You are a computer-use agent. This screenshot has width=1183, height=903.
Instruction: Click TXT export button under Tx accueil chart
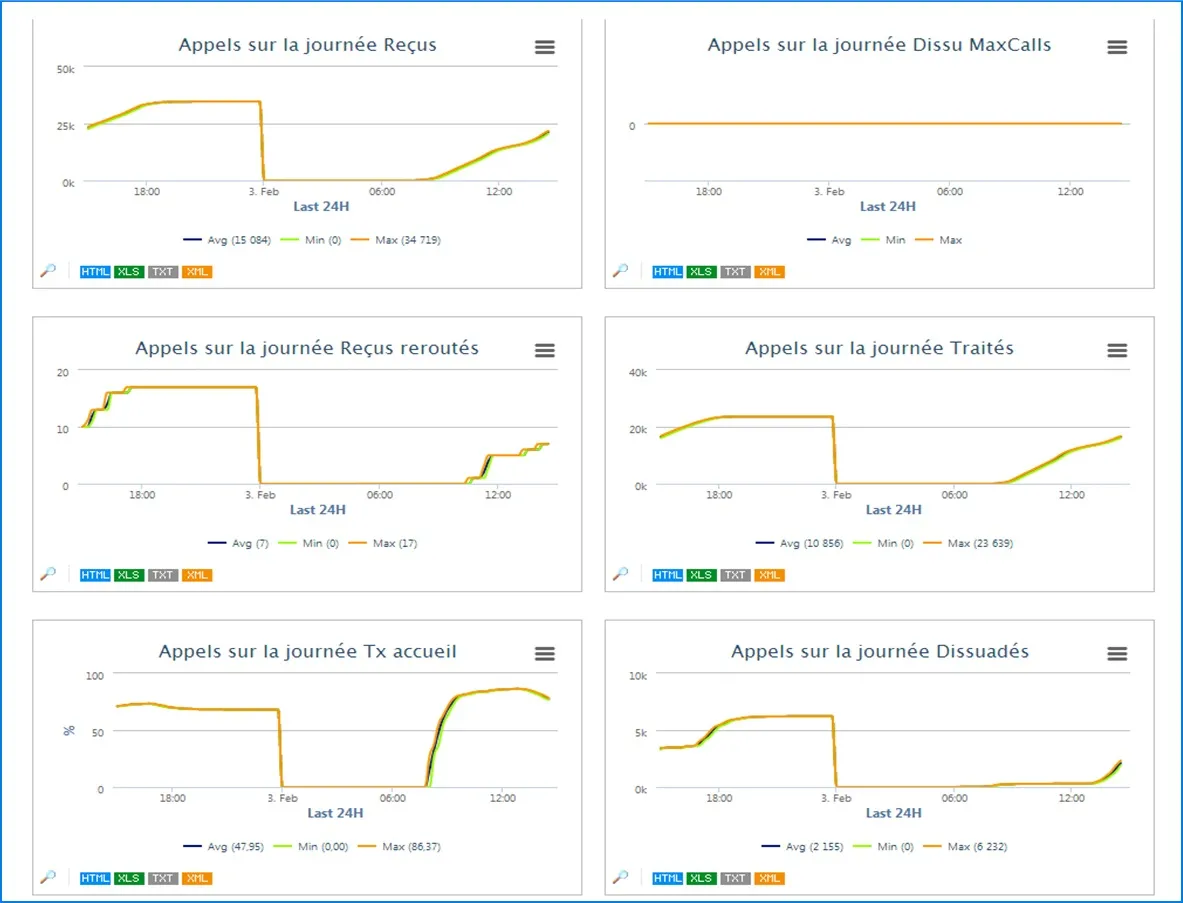(x=163, y=878)
